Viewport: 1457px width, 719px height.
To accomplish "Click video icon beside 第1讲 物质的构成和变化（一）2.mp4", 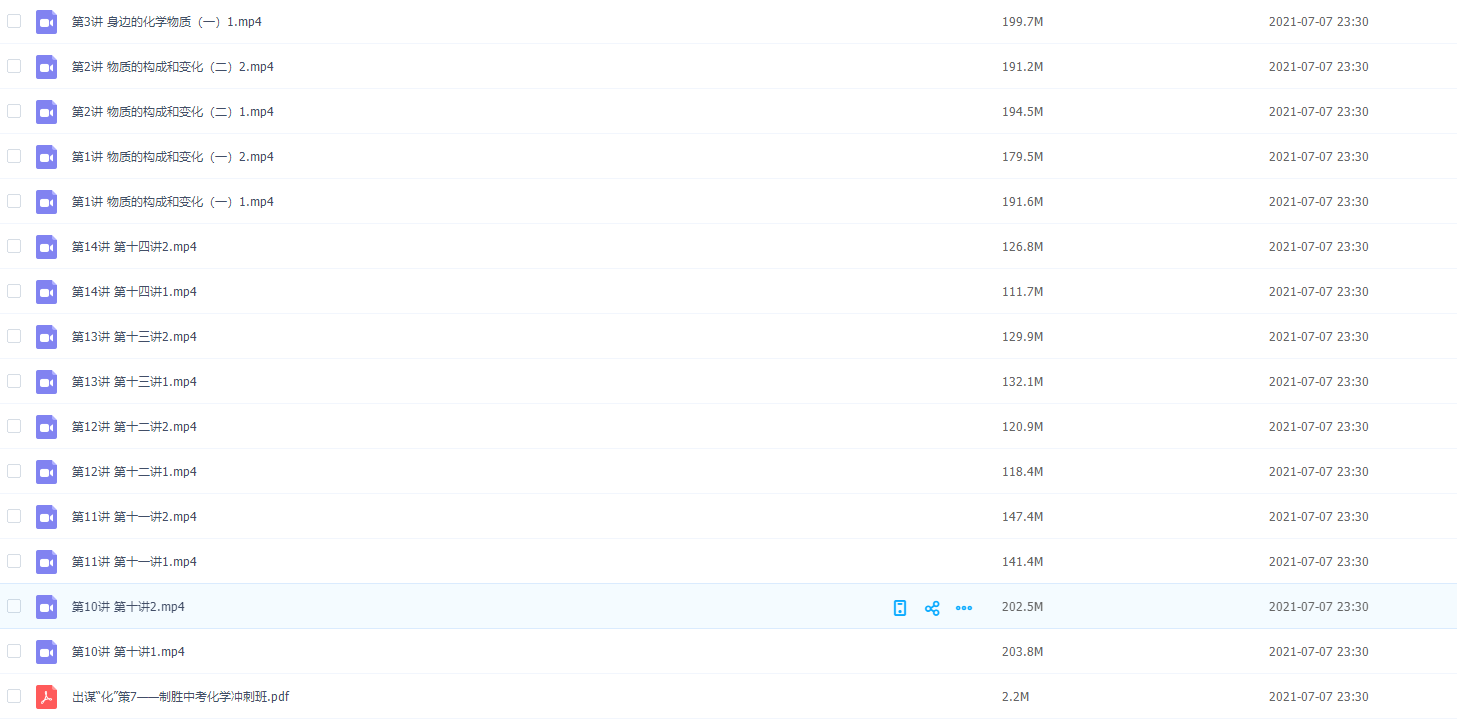I will click(46, 157).
